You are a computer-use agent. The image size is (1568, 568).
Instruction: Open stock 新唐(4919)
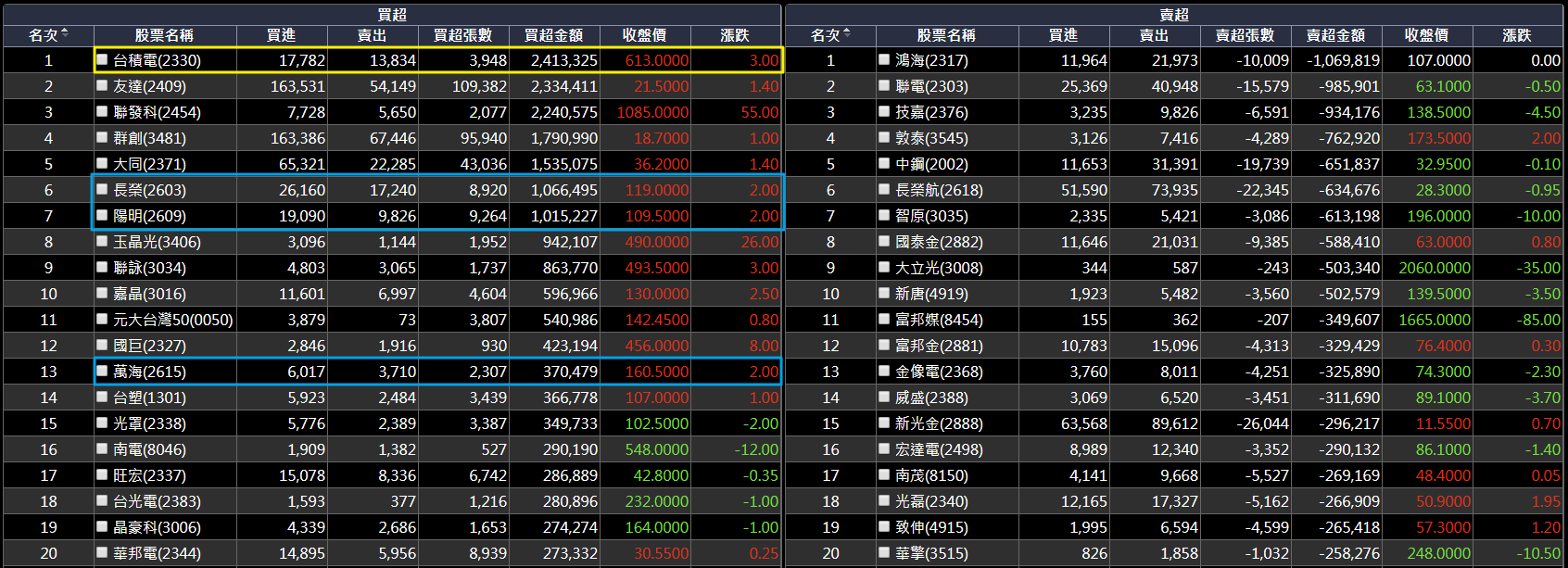tap(932, 294)
